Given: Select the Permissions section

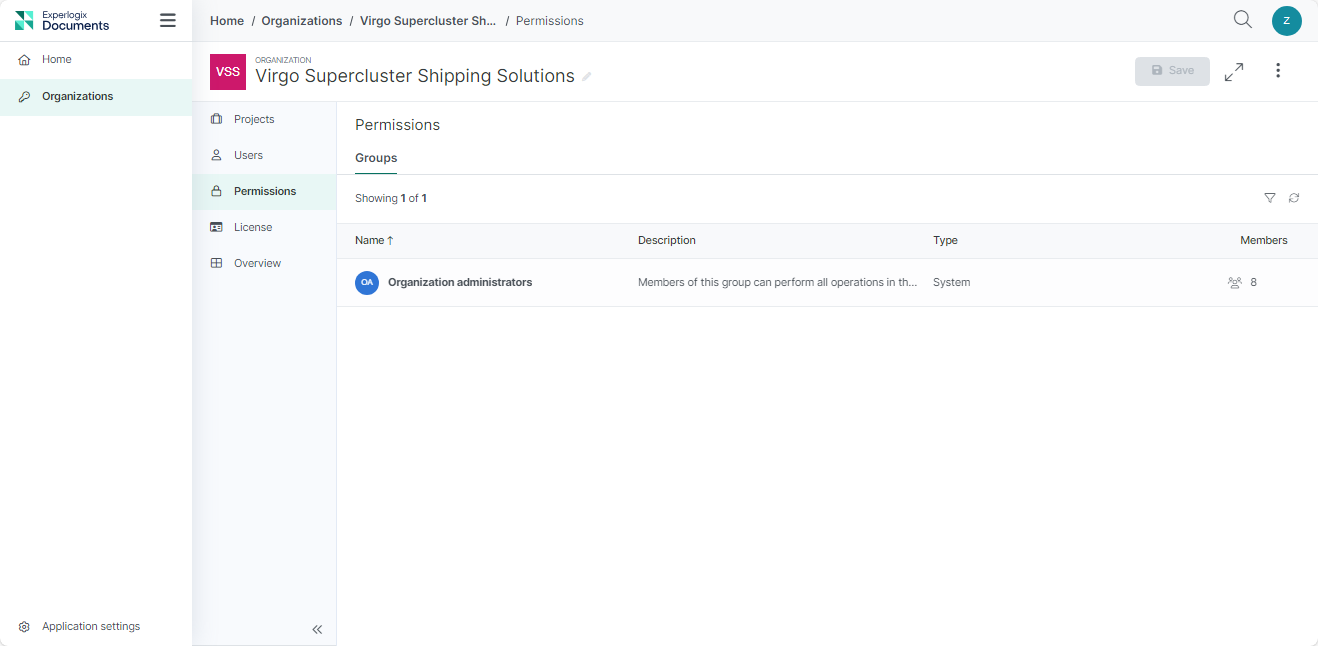Looking at the screenshot, I should point(264,191).
